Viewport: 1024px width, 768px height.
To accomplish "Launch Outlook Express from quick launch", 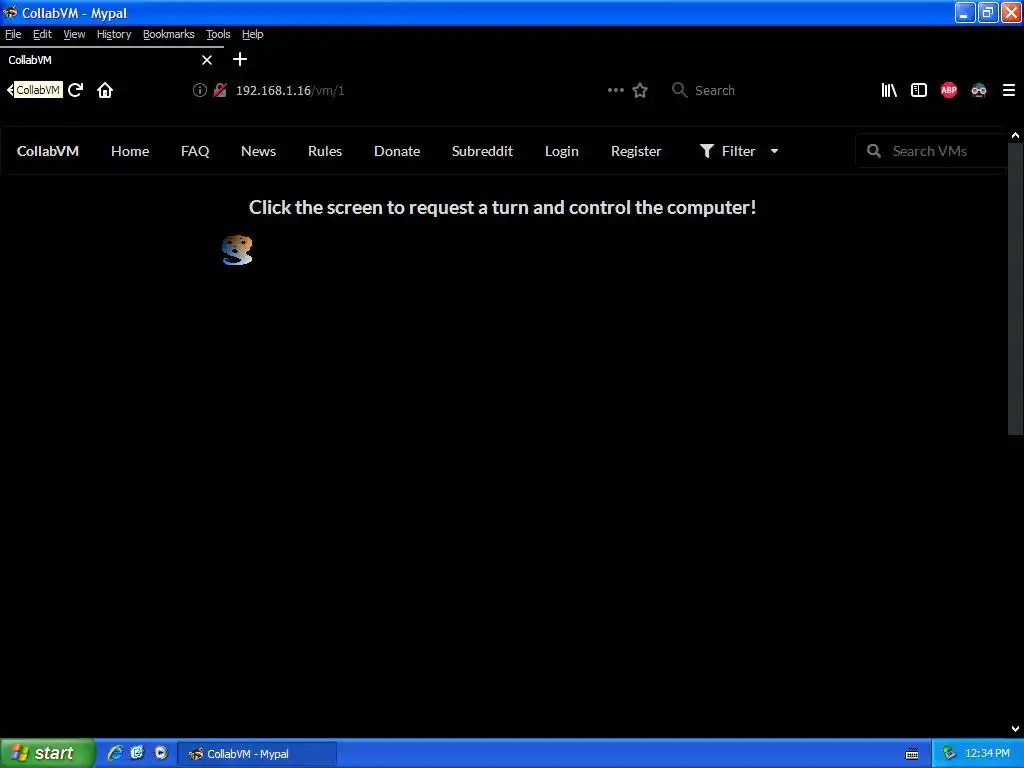I will coord(137,753).
